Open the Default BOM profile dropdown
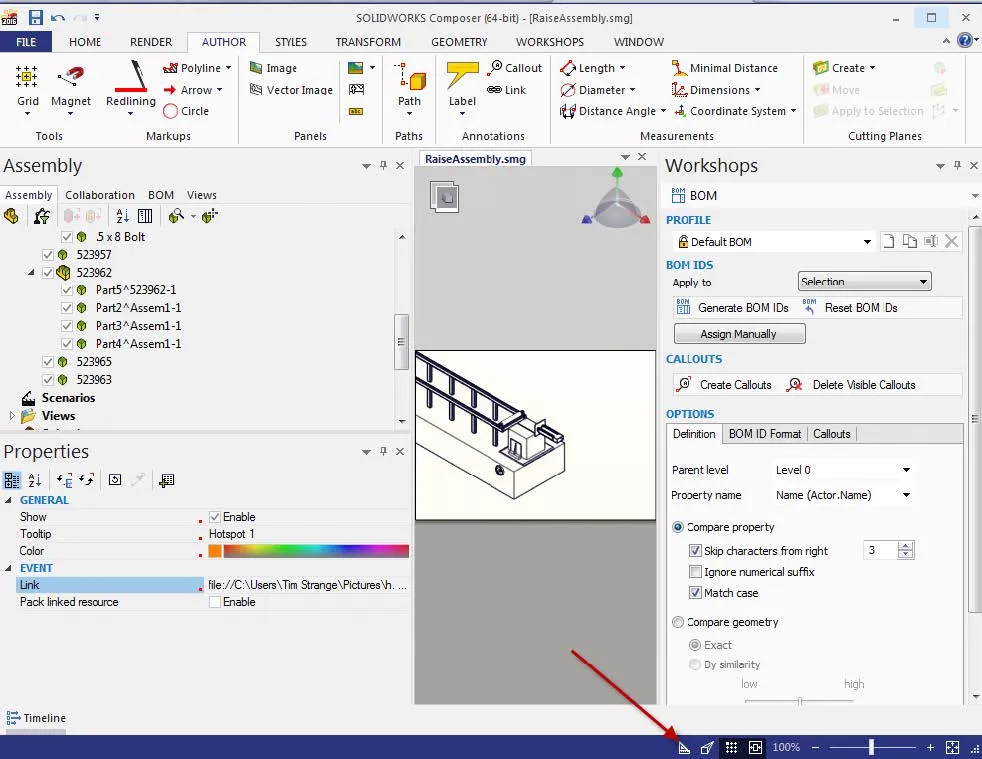This screenshot has height=759, width=982. click(x=867, y=242)
